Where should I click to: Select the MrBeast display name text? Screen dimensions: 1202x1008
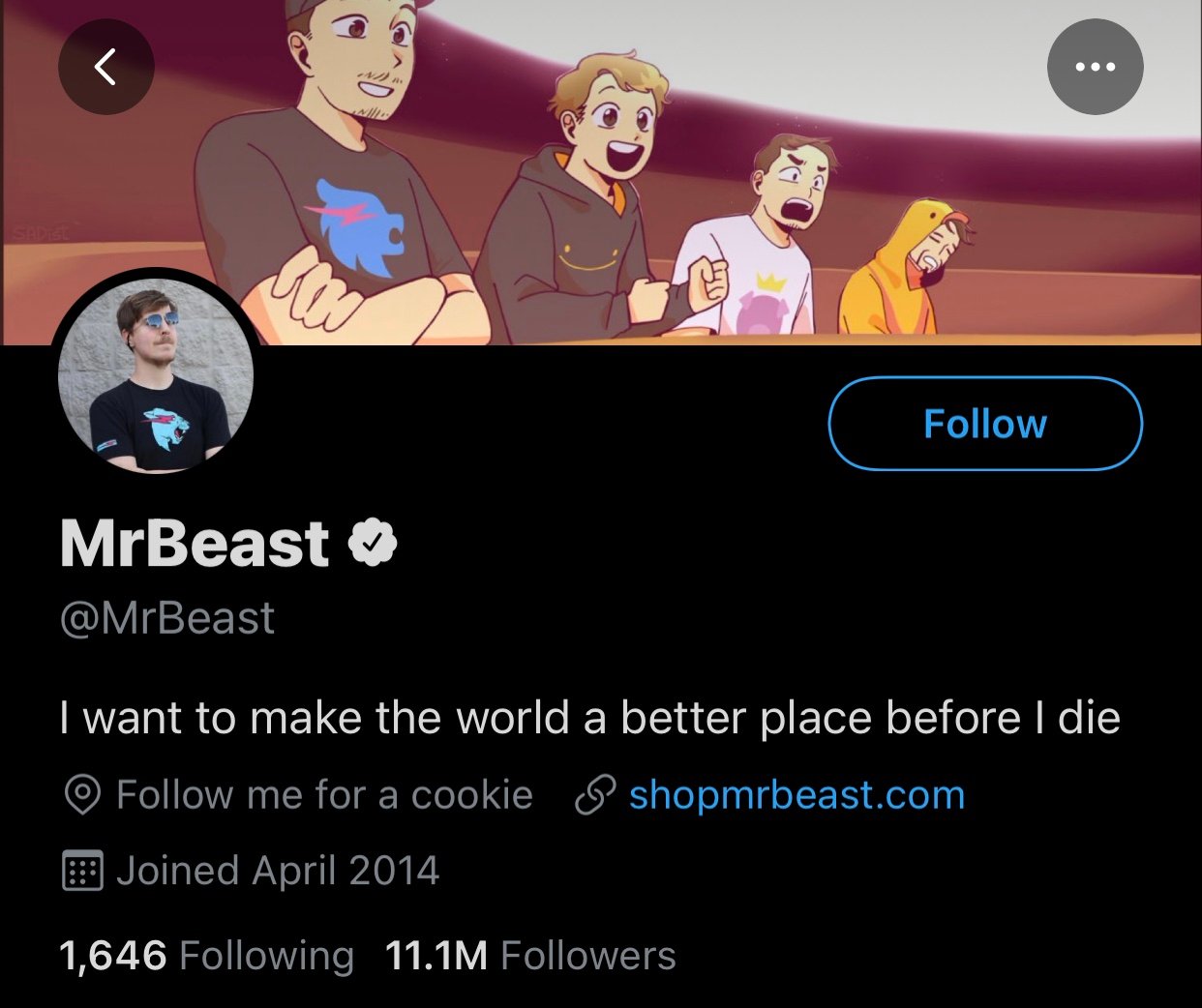[x=191, y=543]
